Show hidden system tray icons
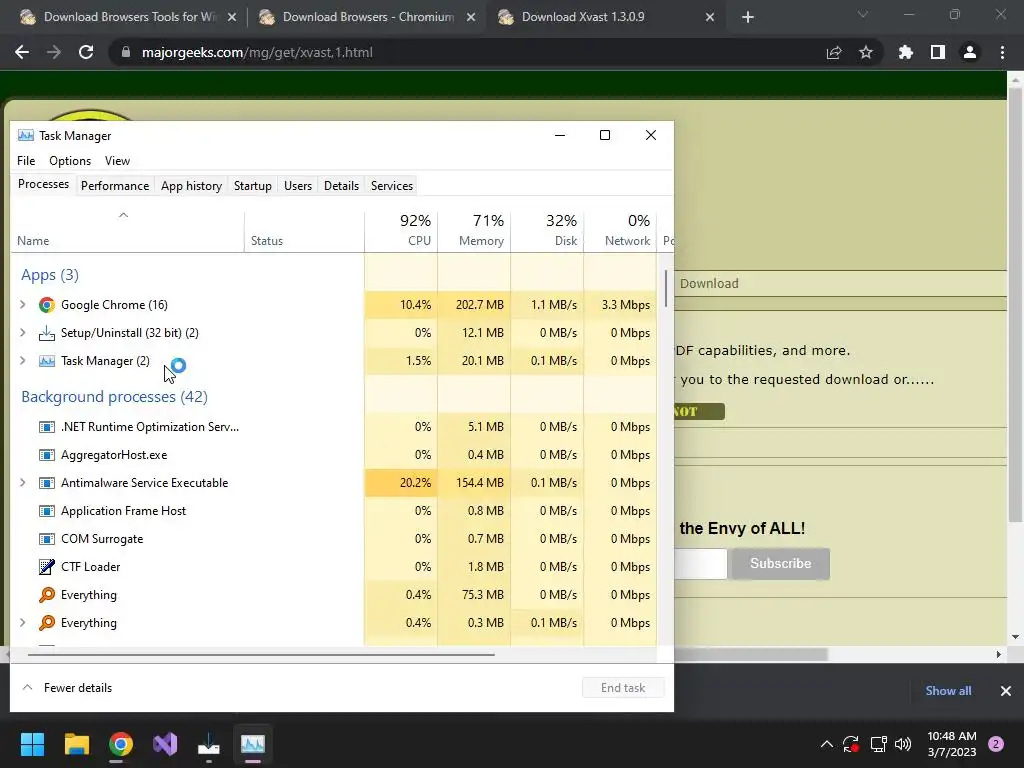This screenshot has width=1024, height=768. click(x=826, y=744)
